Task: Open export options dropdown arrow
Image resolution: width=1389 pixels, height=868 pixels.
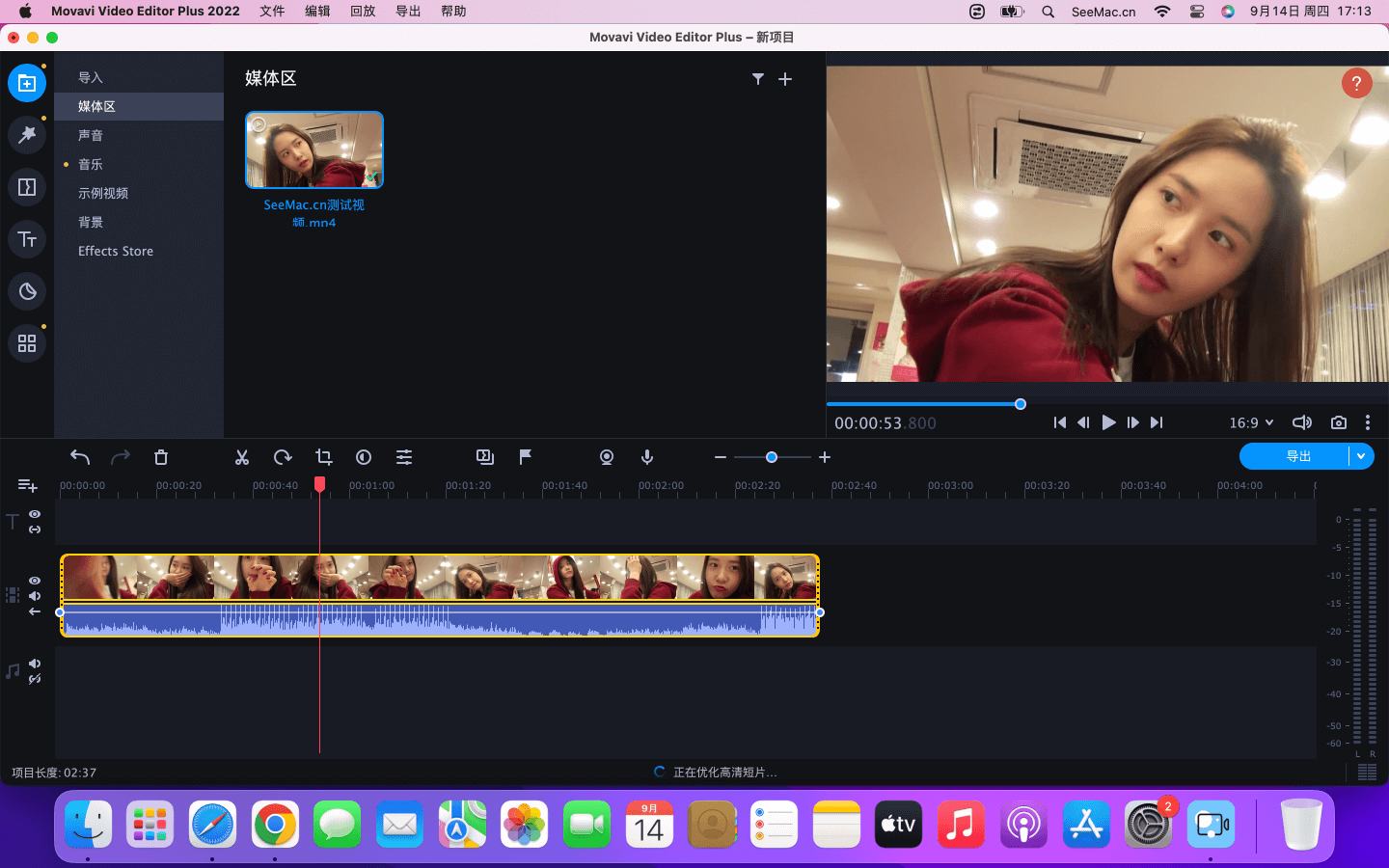Action: pyautogui.click(x=1361, y=456)
